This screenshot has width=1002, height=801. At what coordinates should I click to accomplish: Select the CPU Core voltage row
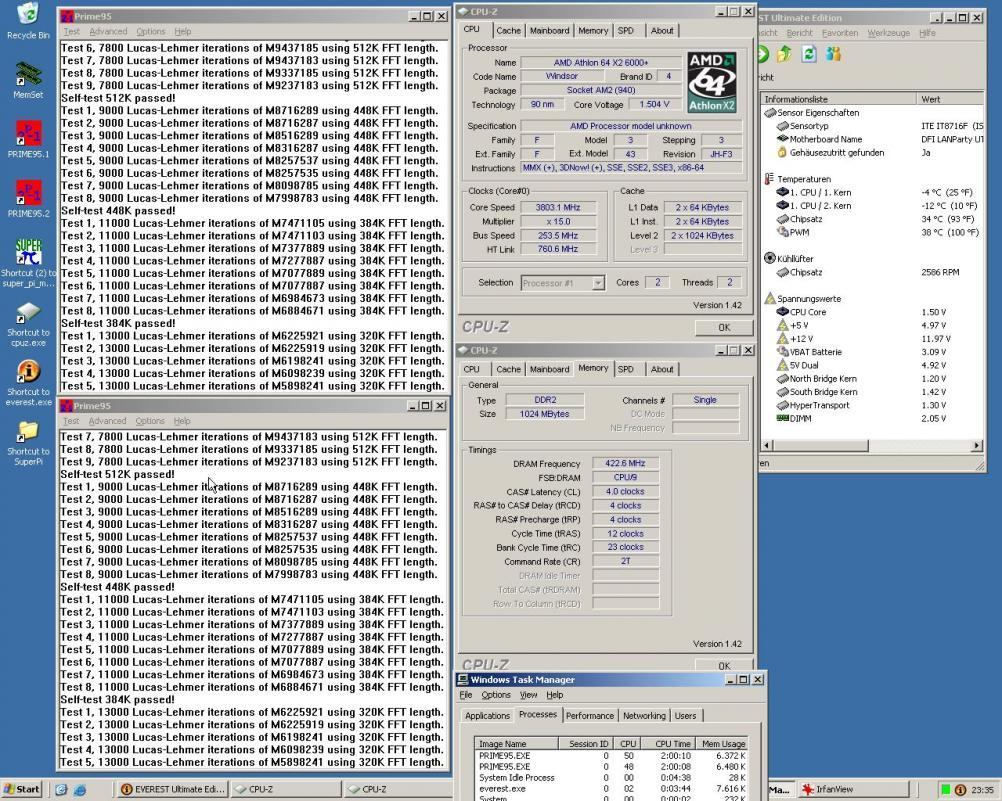point(872,312)
